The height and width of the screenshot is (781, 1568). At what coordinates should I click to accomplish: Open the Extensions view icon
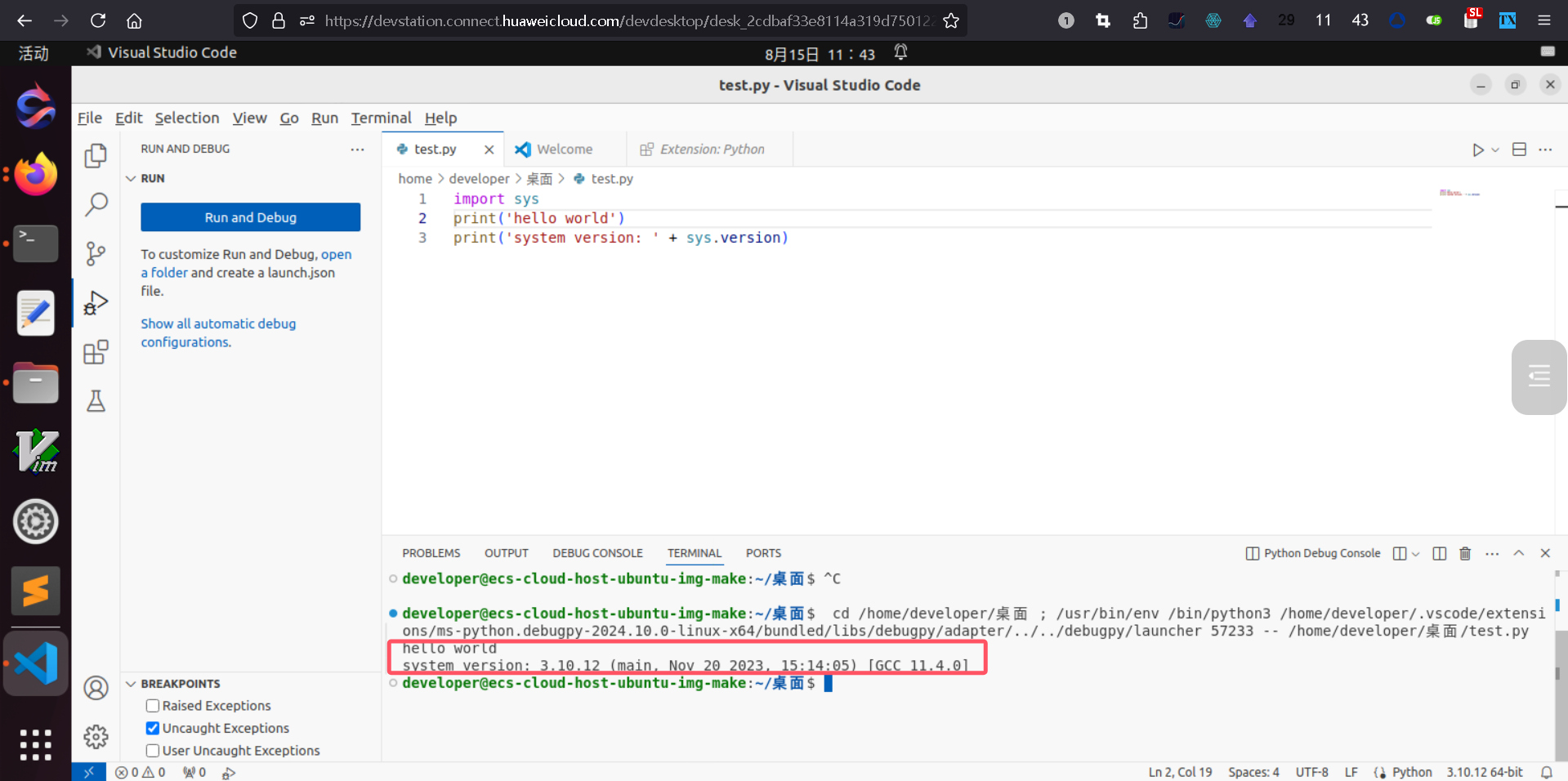tap(96, 352)
